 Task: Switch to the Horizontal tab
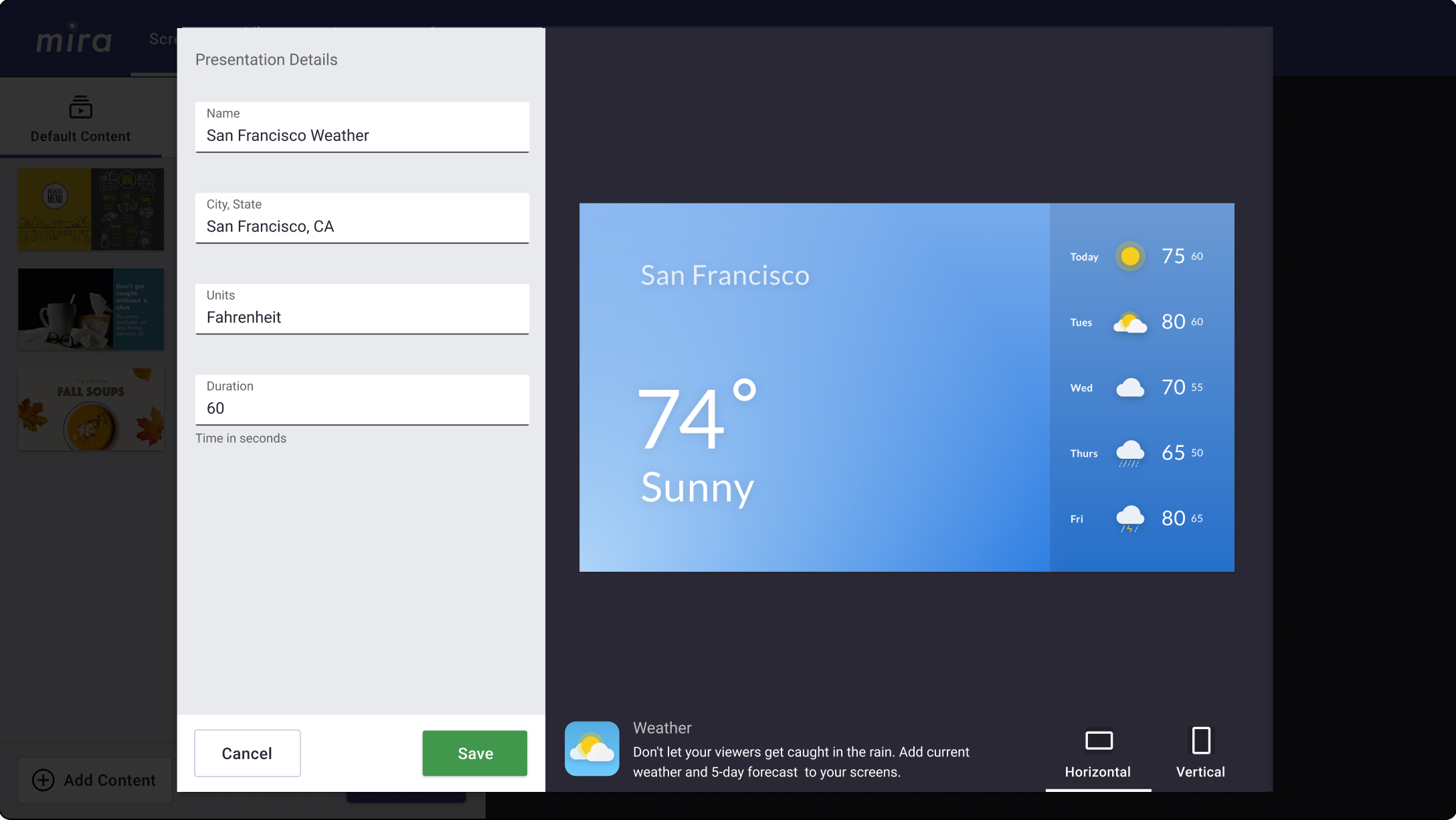tap(1098, 771)
